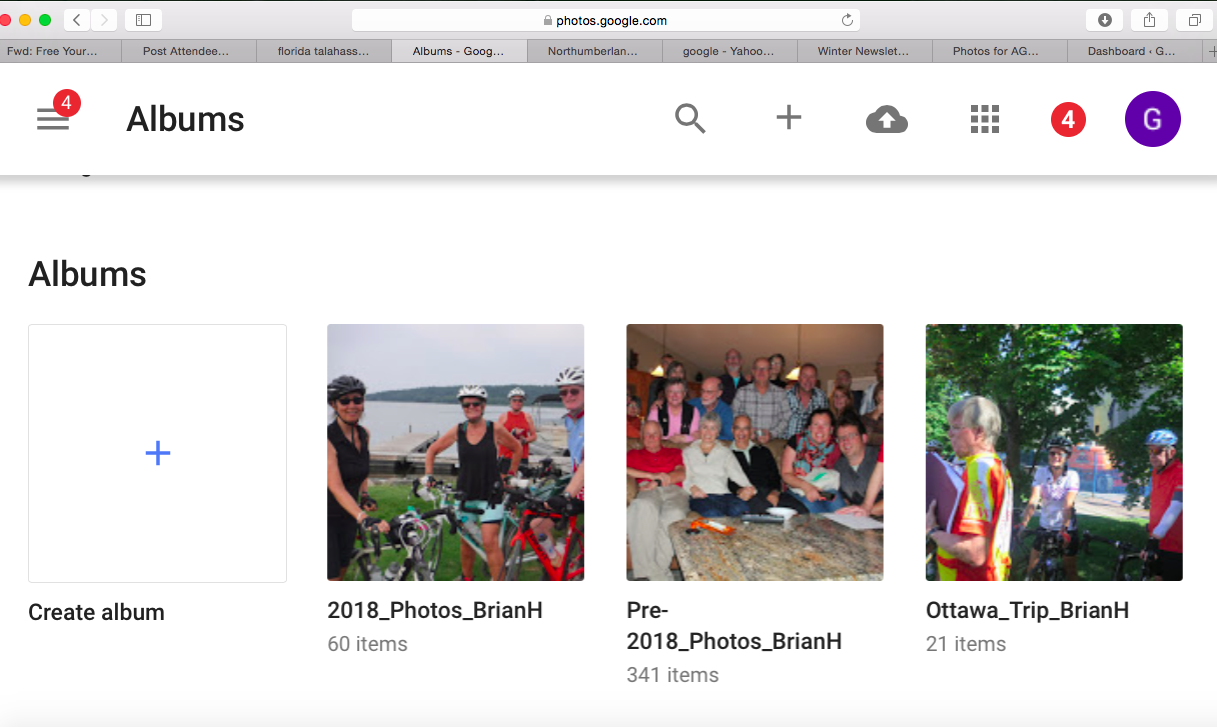
Task: Switch to the Albums - Goog... tab
Action: (459, 50)
